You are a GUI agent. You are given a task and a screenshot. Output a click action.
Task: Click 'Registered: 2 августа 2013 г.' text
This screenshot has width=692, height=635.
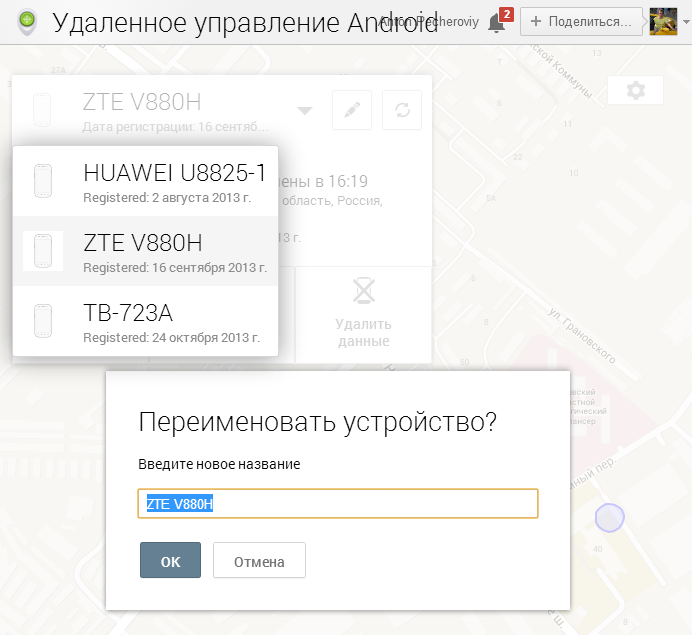click(167, 198)
